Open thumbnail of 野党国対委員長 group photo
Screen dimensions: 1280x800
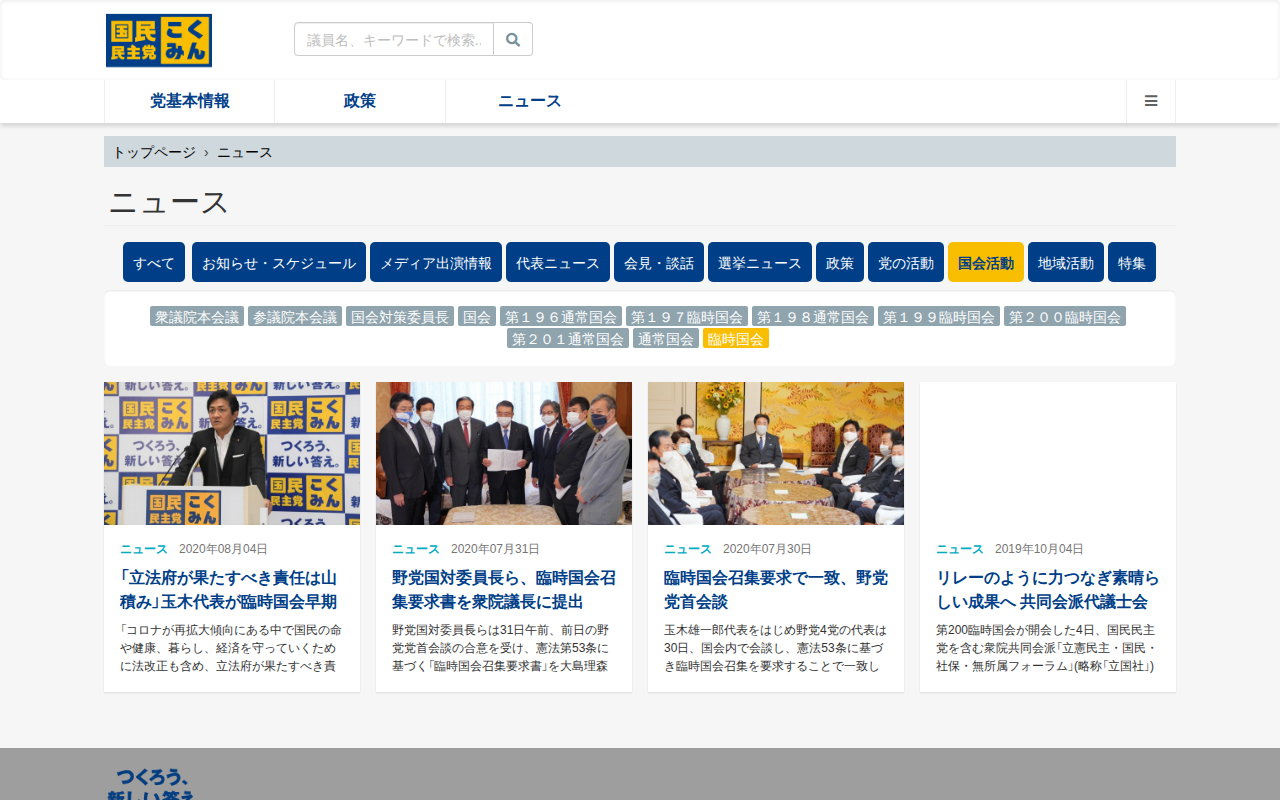tap(504, 453)
